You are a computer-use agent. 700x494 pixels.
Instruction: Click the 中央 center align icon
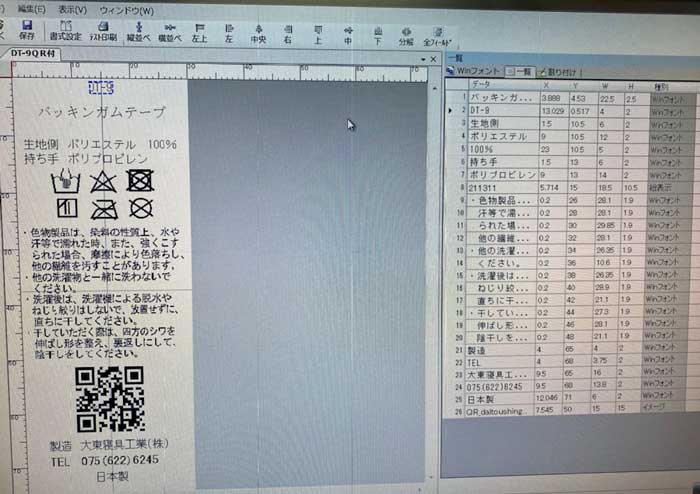pyautogui.click(x=258, y=31)
